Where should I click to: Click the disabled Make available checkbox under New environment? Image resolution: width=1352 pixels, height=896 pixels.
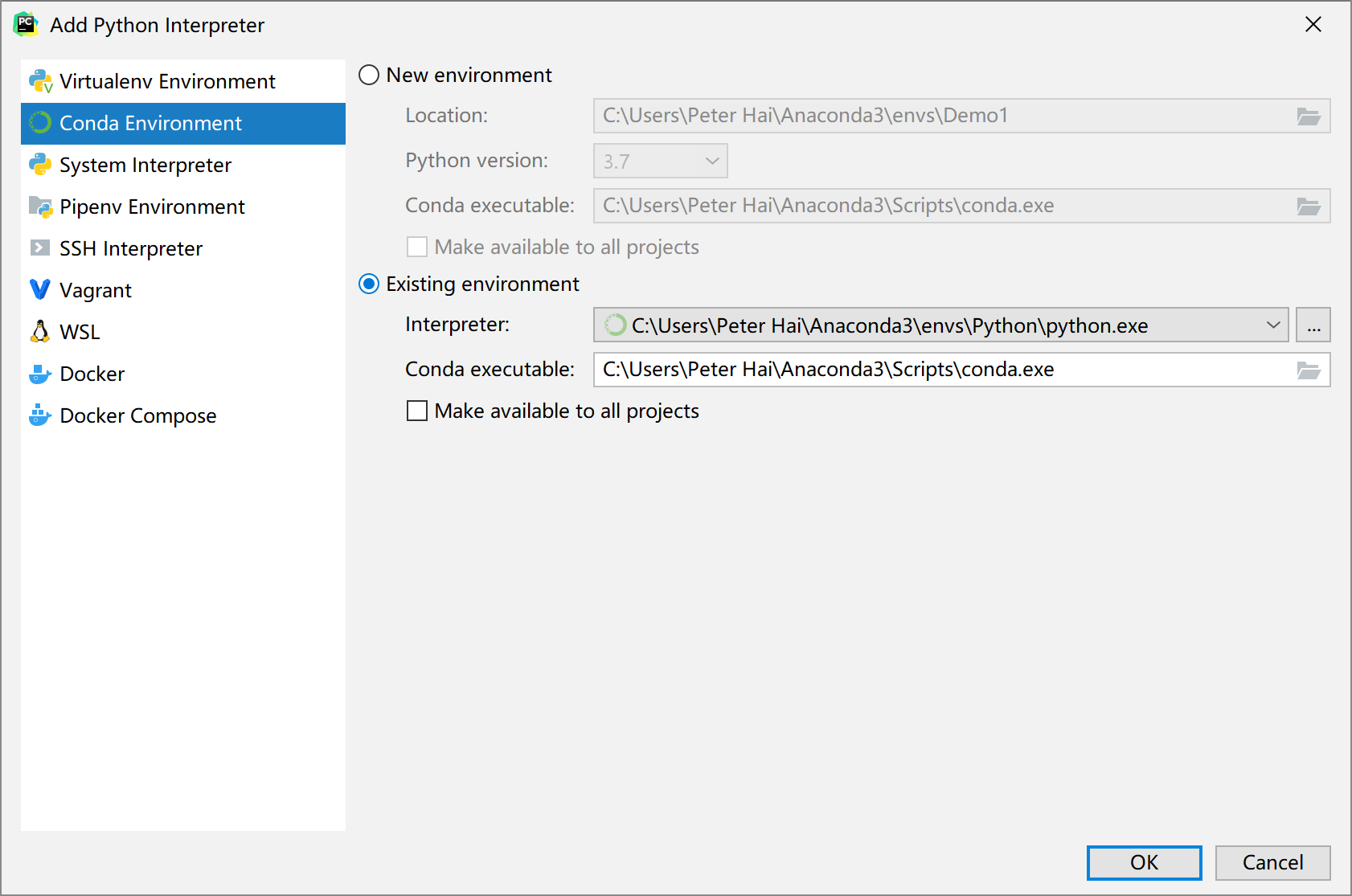pos(417,247)
